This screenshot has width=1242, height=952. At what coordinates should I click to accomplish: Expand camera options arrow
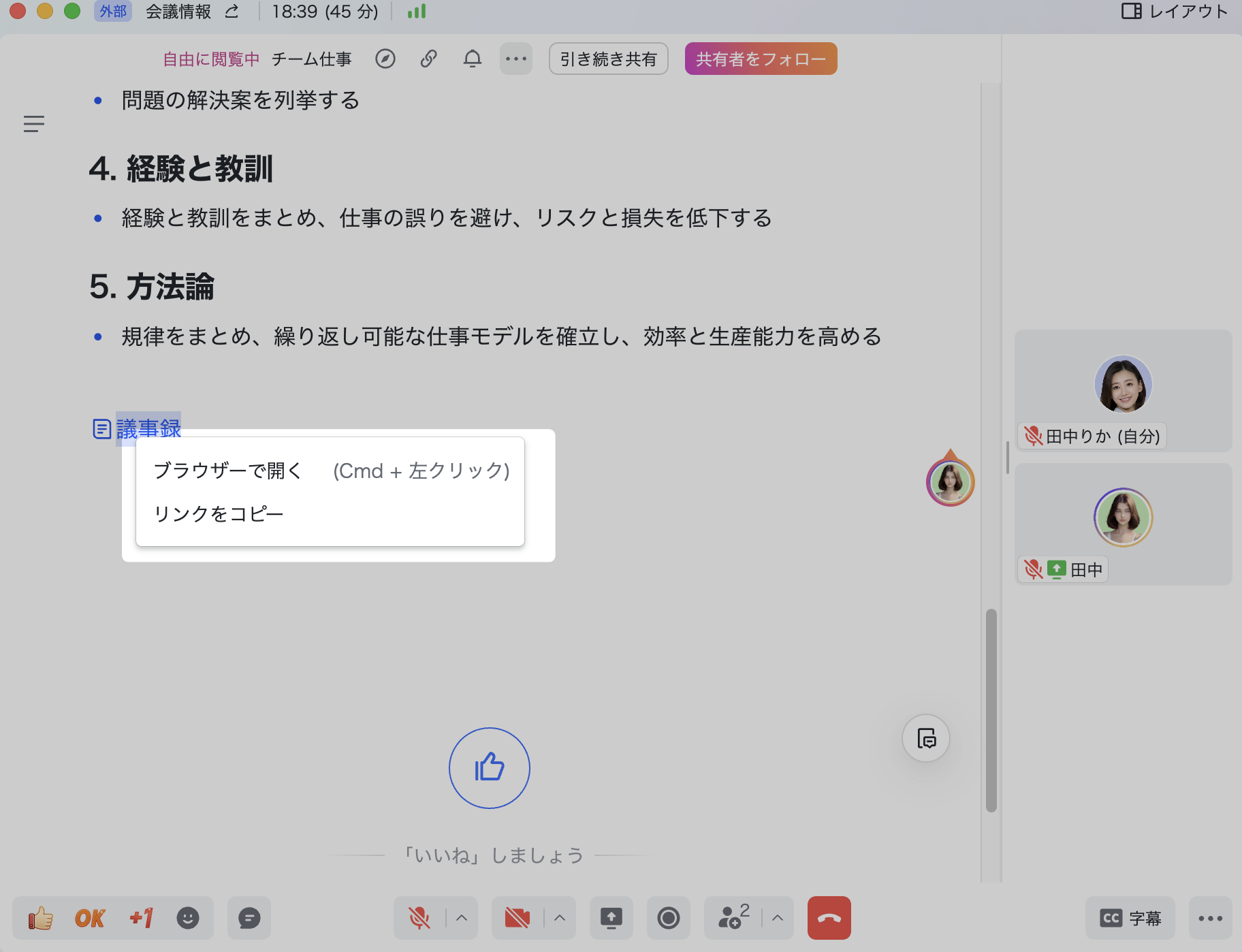560,918
